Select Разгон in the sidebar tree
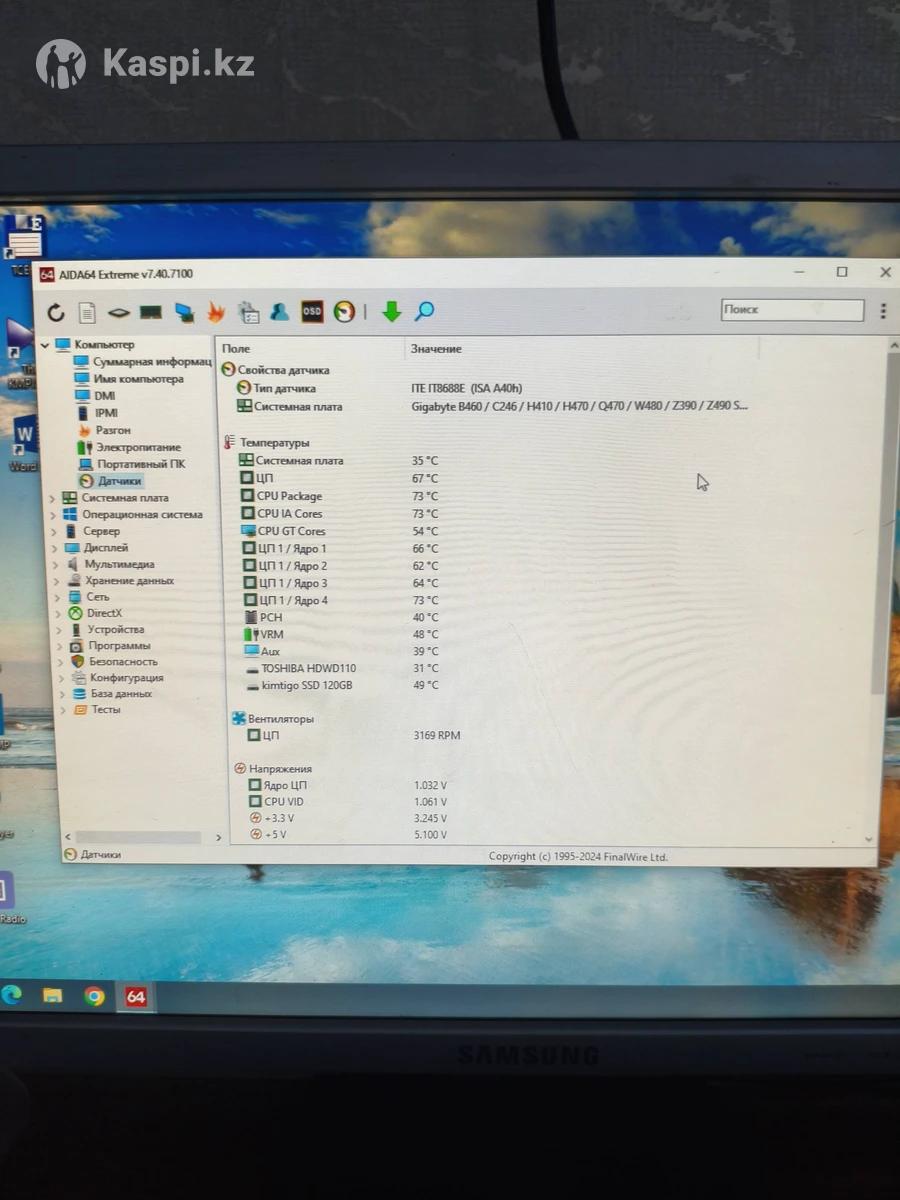 coord(113,430)
